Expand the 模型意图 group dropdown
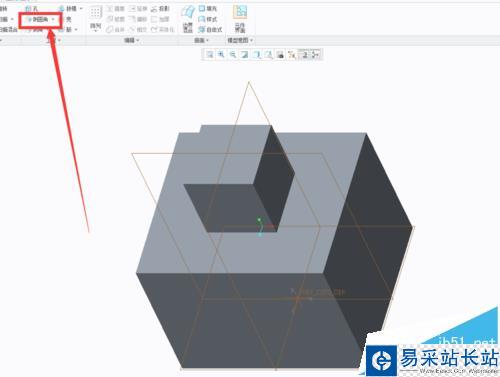 (251, 40)
